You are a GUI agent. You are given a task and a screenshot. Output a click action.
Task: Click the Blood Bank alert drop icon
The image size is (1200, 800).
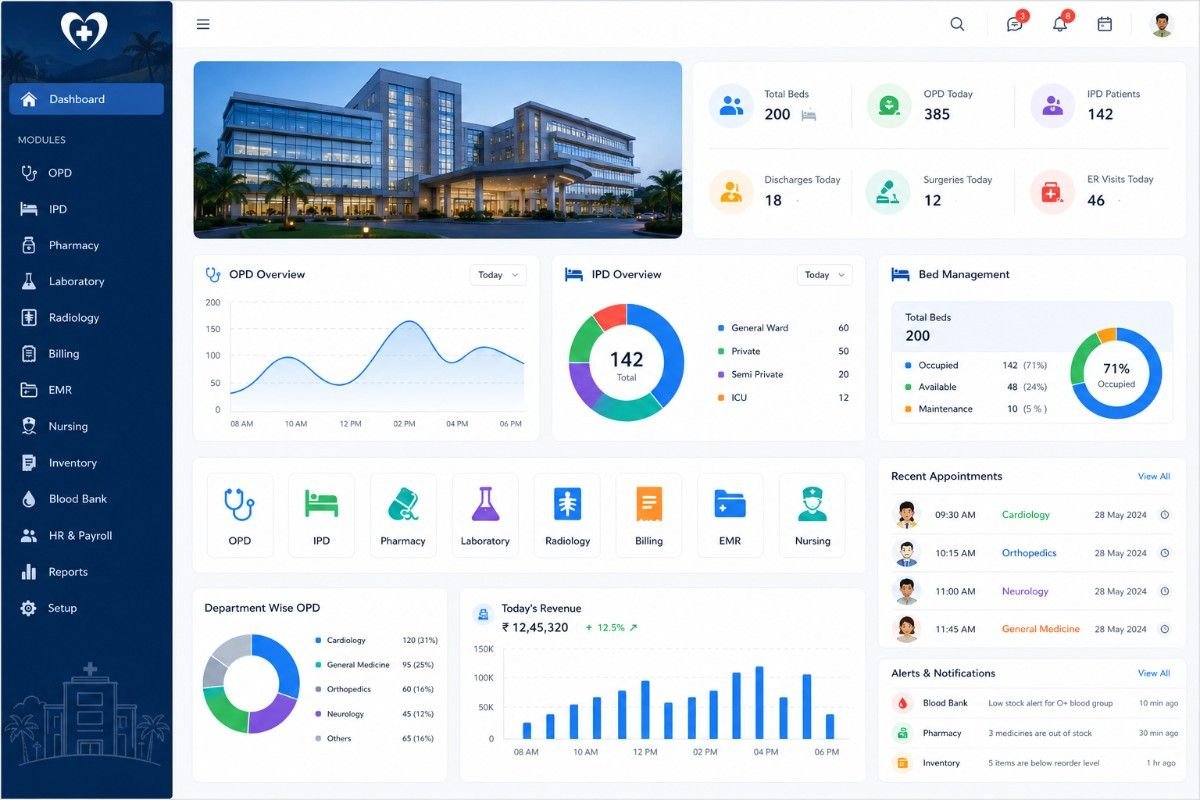pyautogui.click(x=903, y=703)
